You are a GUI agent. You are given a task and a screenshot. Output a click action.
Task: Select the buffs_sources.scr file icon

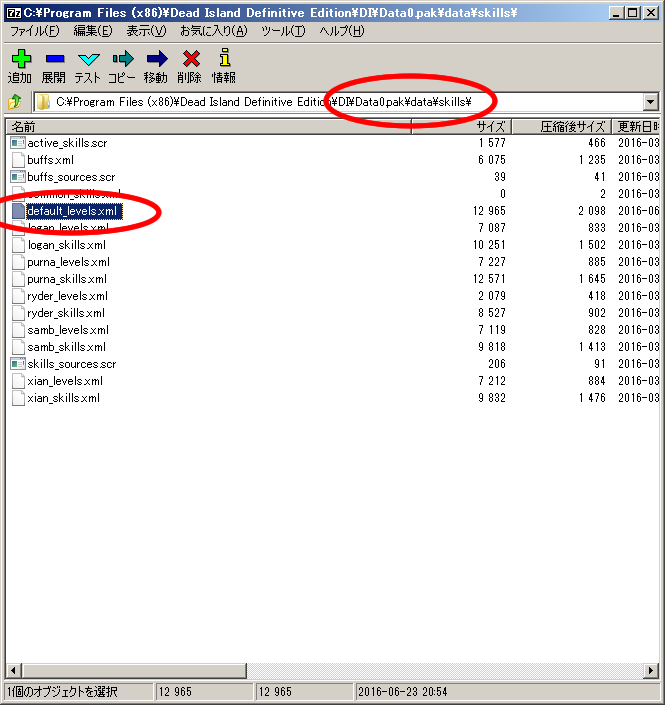[18, 177]
